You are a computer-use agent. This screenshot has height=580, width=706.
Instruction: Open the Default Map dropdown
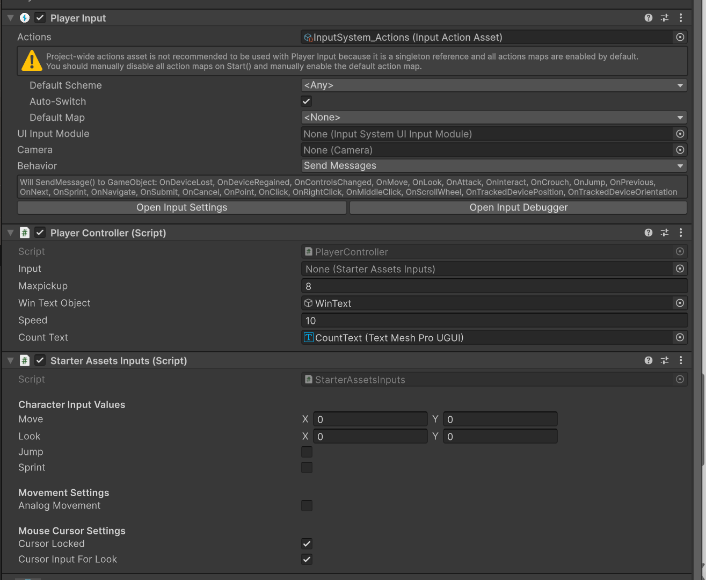(x=494, y=118)
